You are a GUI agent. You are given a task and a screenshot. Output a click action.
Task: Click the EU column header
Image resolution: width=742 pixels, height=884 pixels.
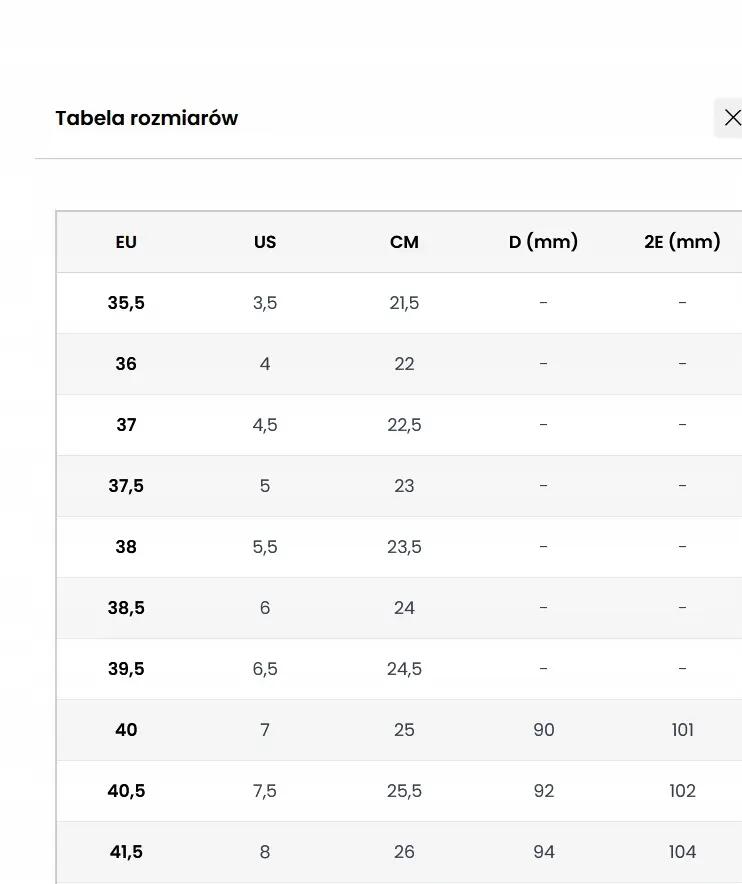pos(126,242)
